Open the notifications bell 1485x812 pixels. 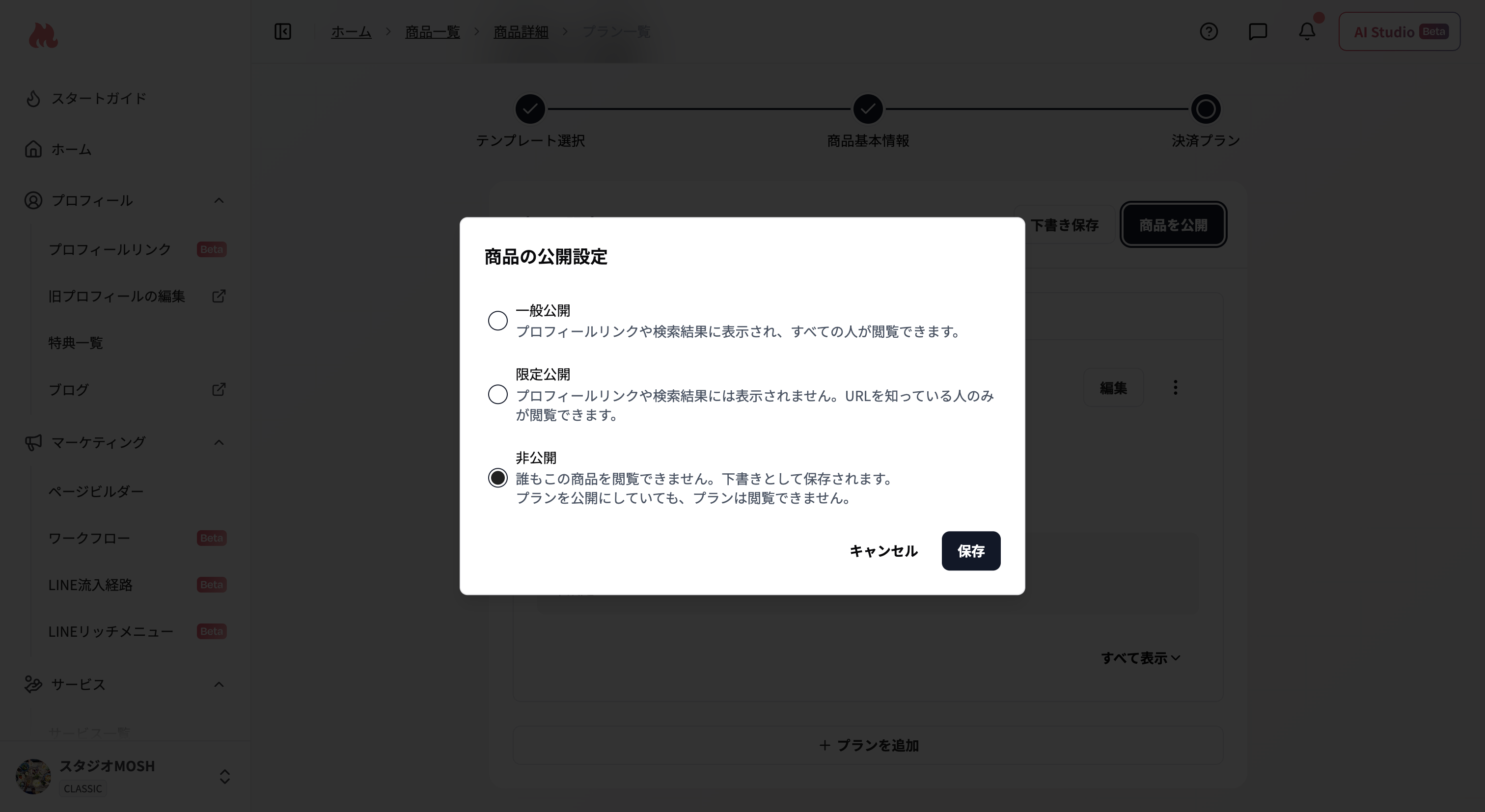click(x=1307, y=31)
